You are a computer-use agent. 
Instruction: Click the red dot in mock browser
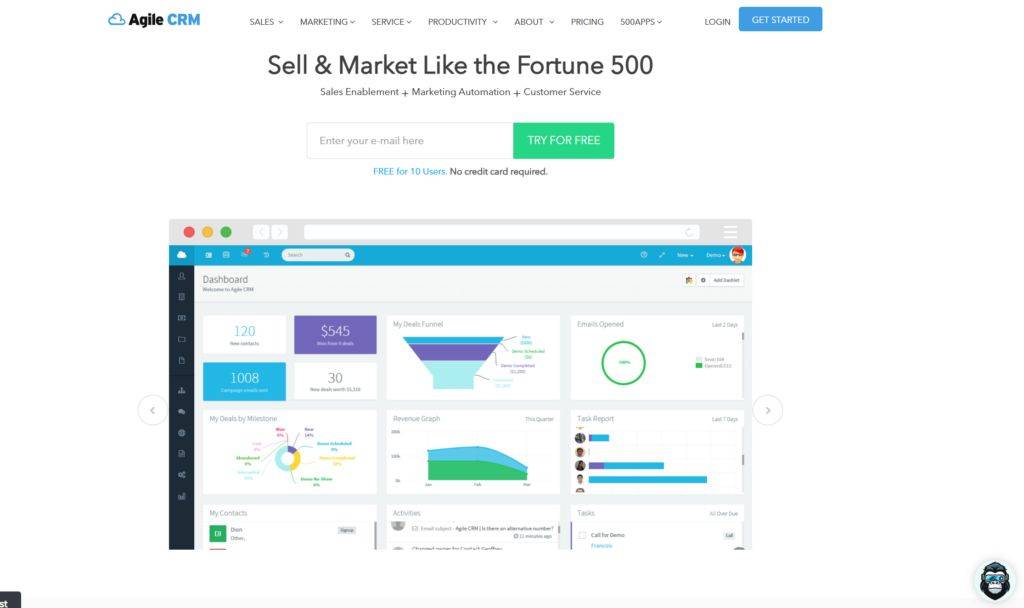(189, 232)
